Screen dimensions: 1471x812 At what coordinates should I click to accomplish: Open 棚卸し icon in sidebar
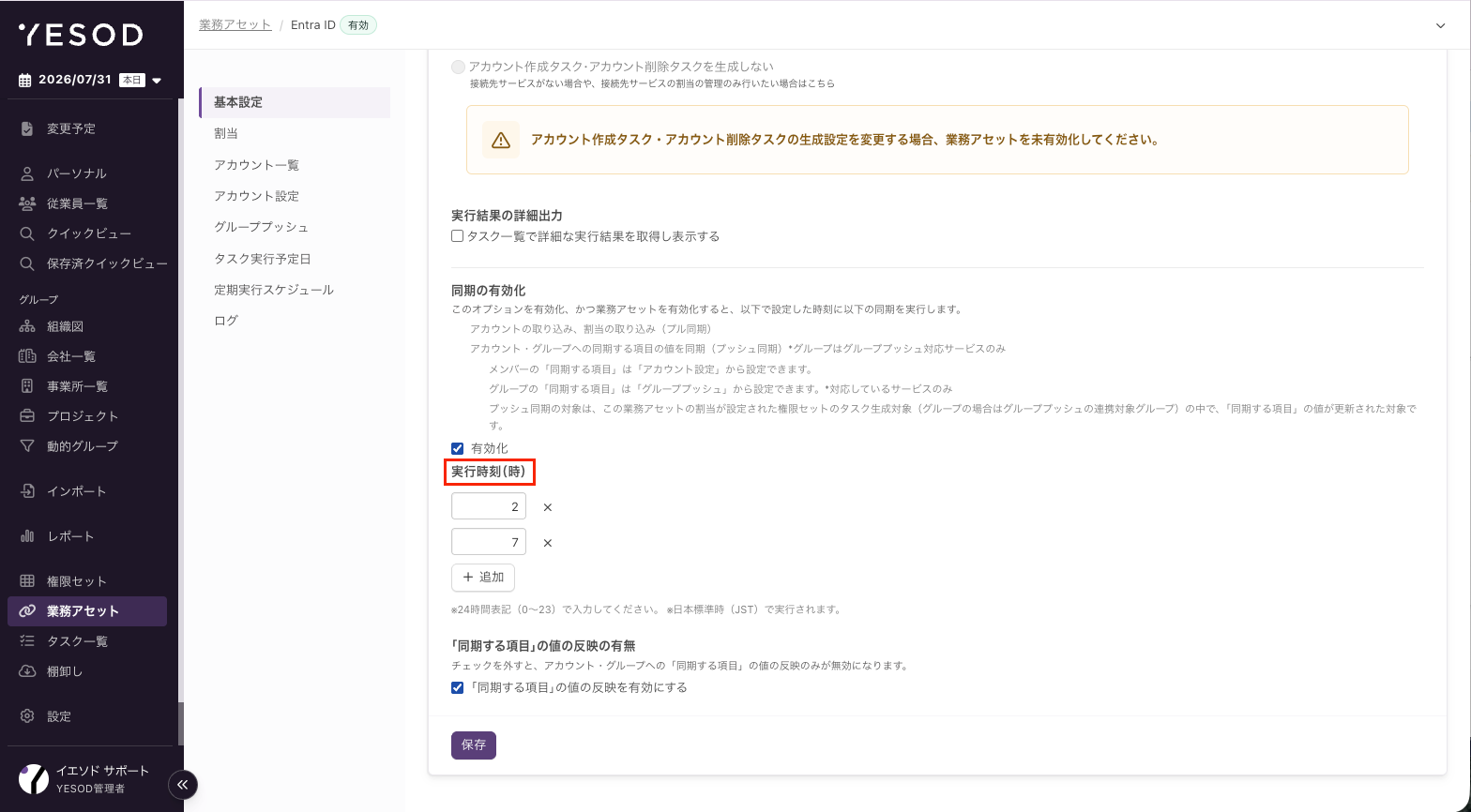coord(27,671)
